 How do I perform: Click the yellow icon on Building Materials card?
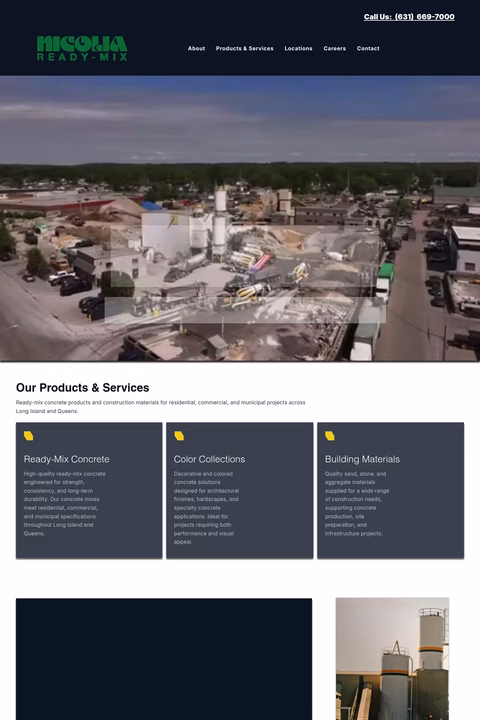[x=330, y=436]
